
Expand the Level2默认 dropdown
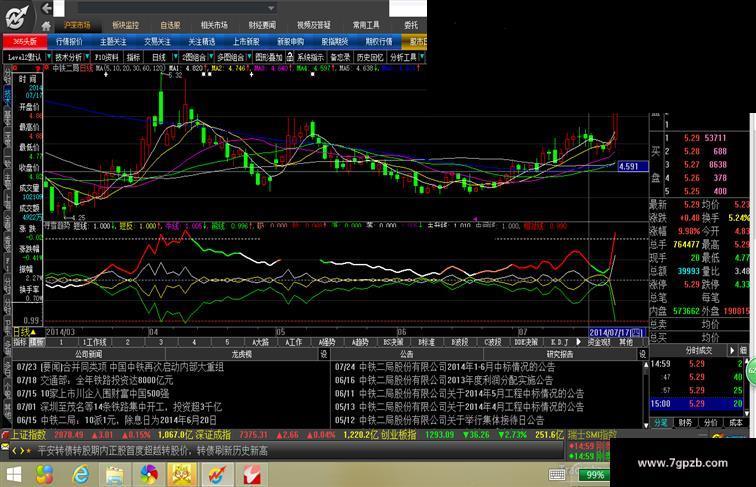tap(26, 58)
